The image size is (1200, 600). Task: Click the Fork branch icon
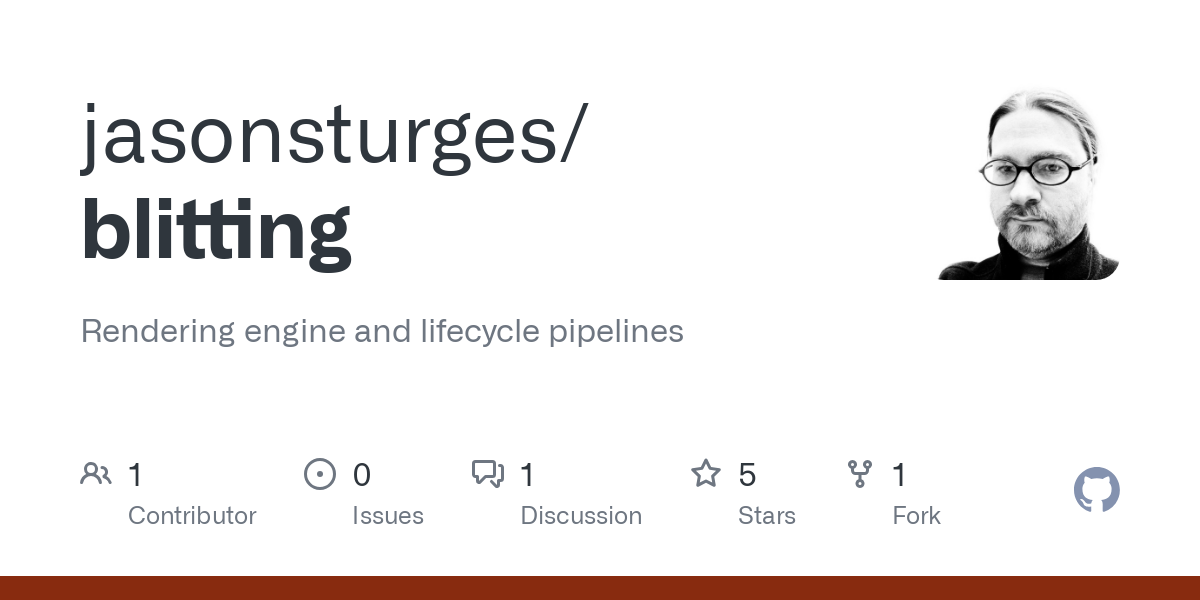point(860,474)
